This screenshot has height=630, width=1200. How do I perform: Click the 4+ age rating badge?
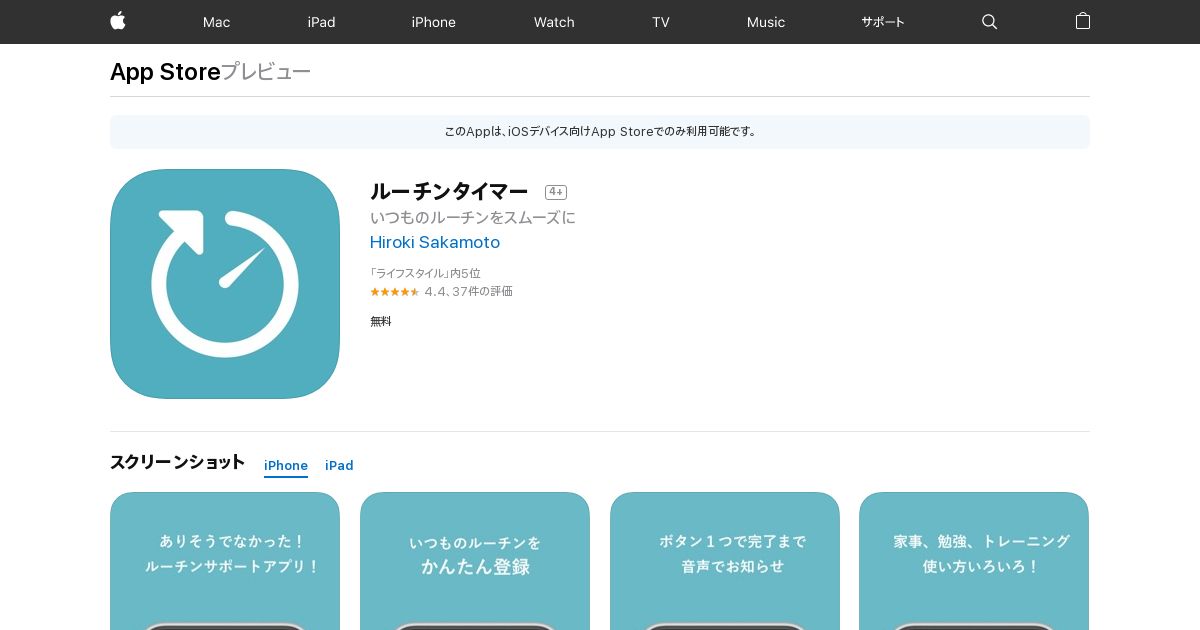click(556, 192)
